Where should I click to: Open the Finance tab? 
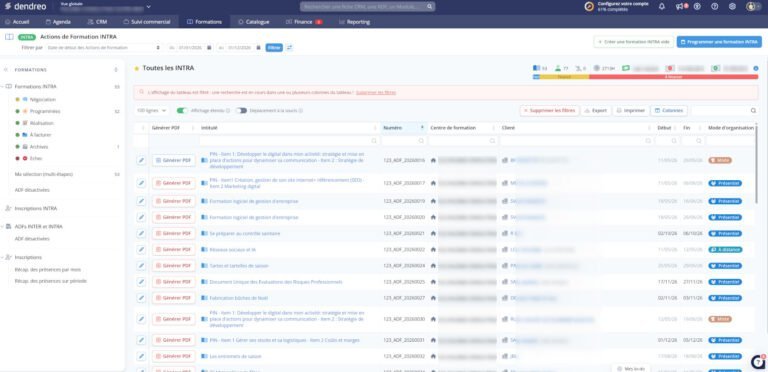click(x=304, y=22)
